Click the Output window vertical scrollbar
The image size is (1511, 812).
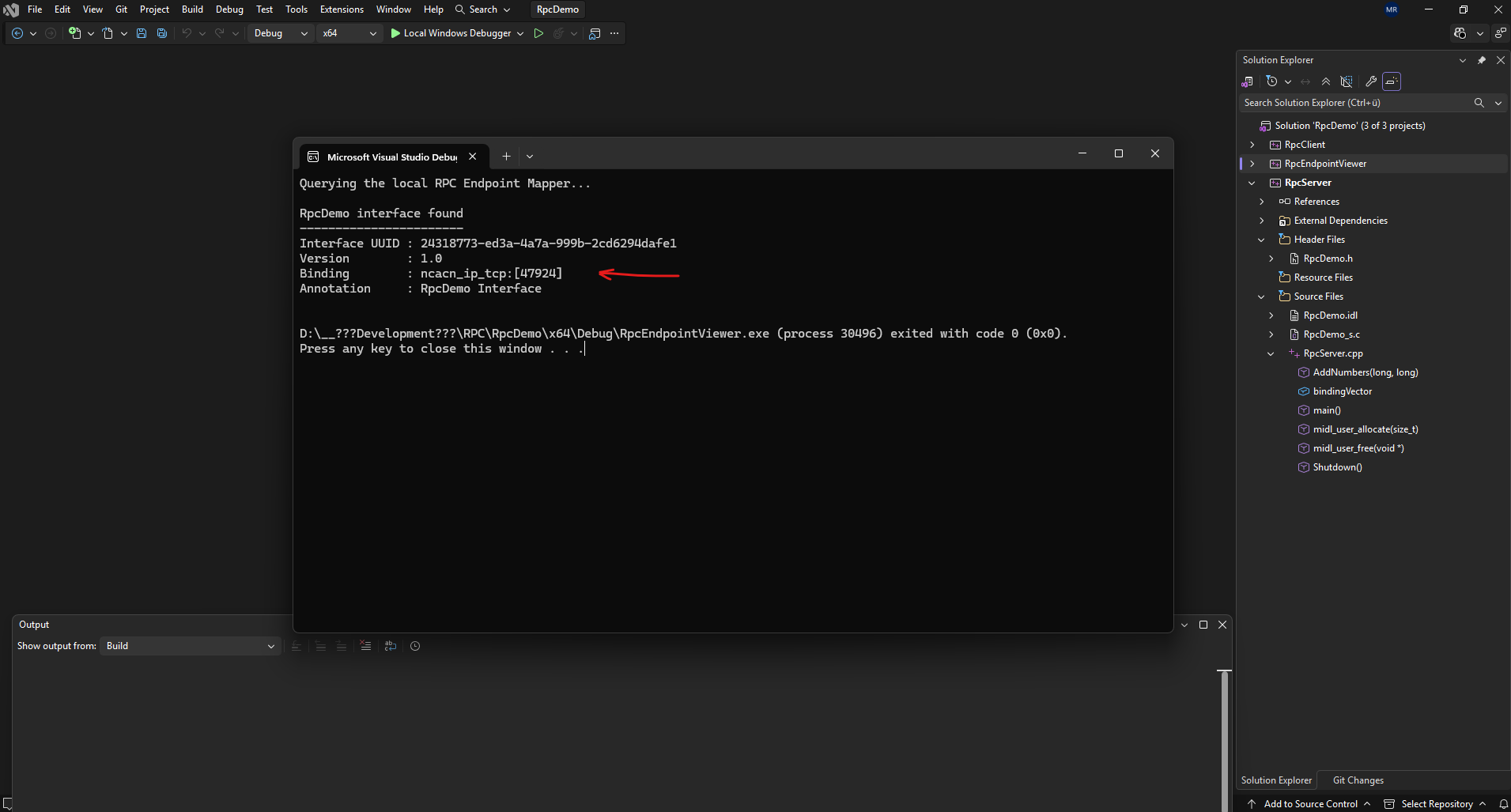1224,739
